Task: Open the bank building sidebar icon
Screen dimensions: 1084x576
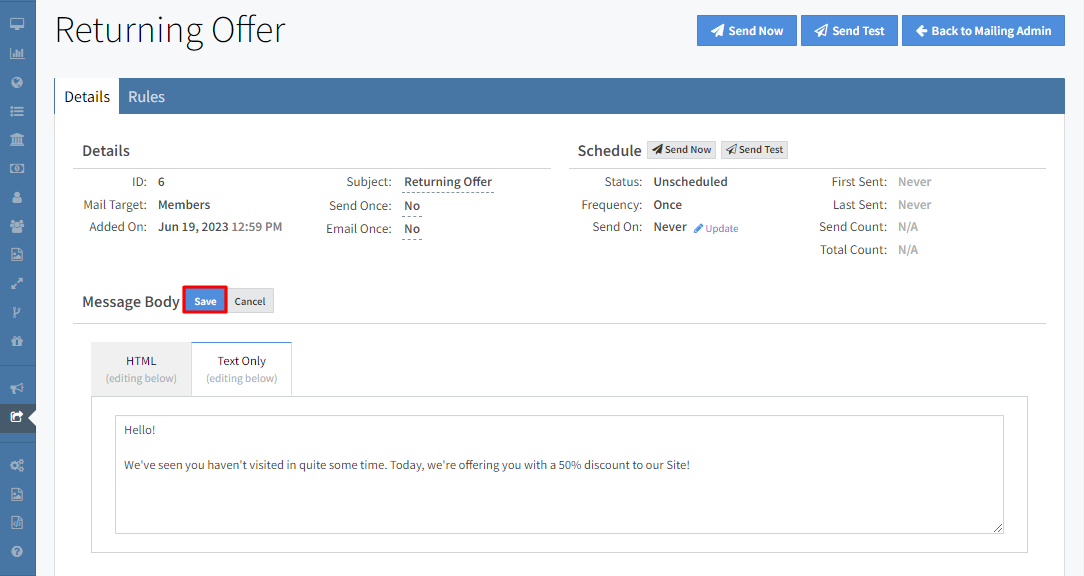Action: point(17,139)
